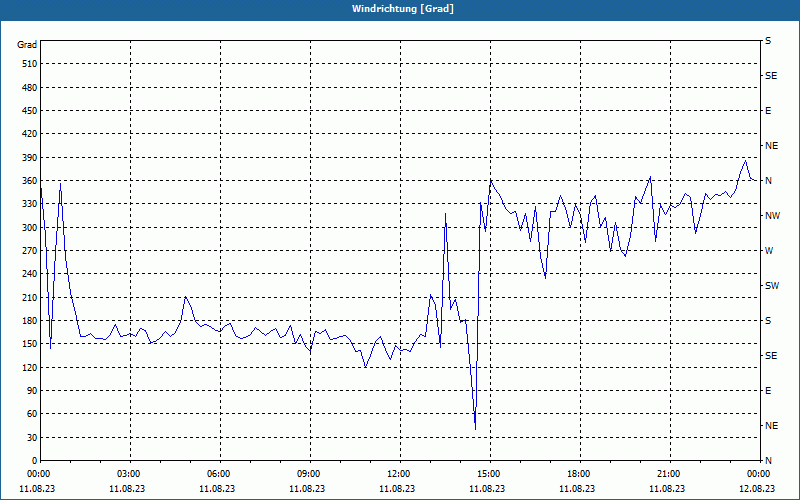Click the 18:00 time label

pos(579,474)
